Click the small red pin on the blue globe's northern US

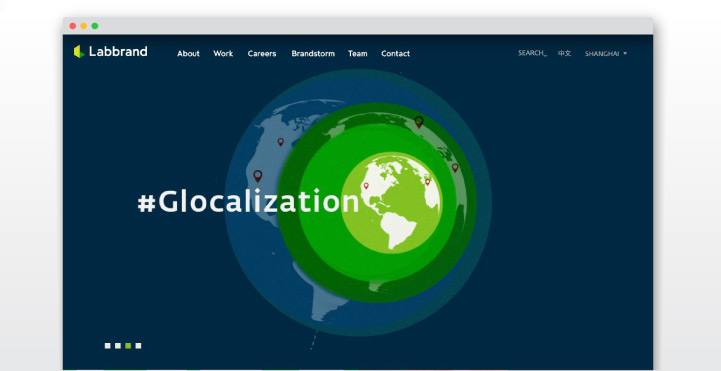coord(280,142)
